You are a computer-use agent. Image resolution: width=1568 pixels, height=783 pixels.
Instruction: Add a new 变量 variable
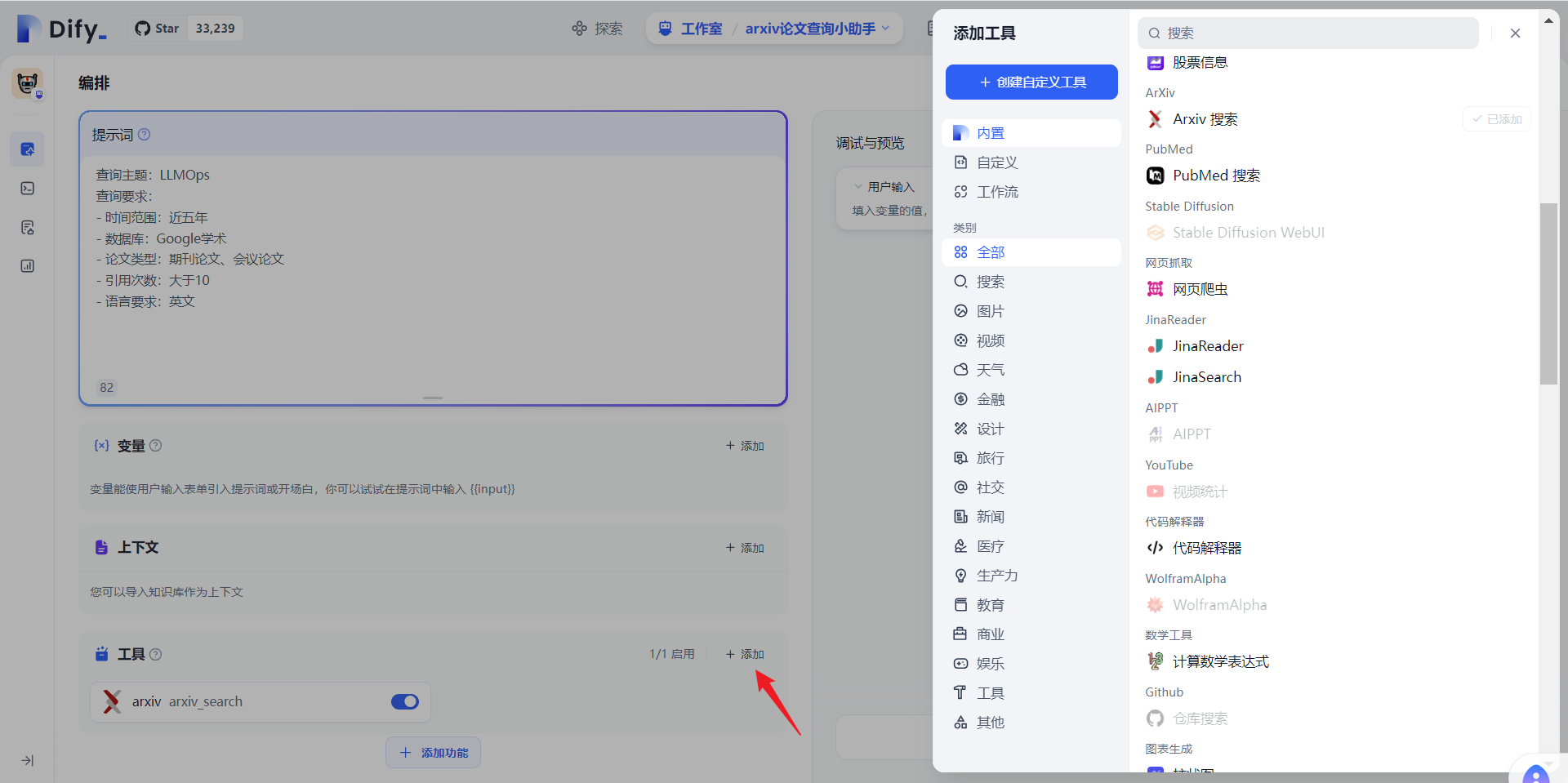point(745,446)
